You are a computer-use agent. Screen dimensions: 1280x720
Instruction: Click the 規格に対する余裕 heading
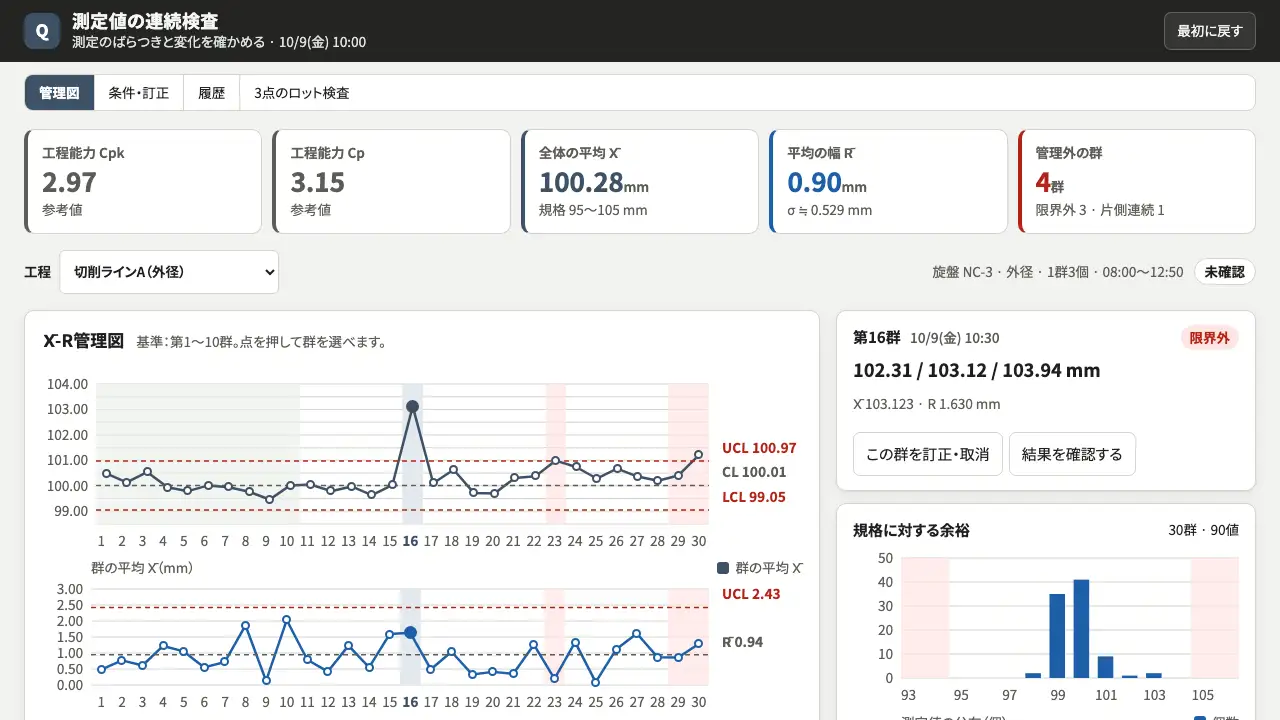(x=911, y=530)
